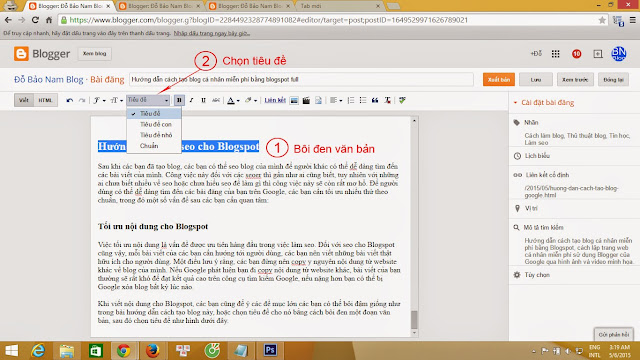This screenshot has height=360, width=640.
Task: Click Gửi phản hồi feedback button
Action: (x=613, y=335)
